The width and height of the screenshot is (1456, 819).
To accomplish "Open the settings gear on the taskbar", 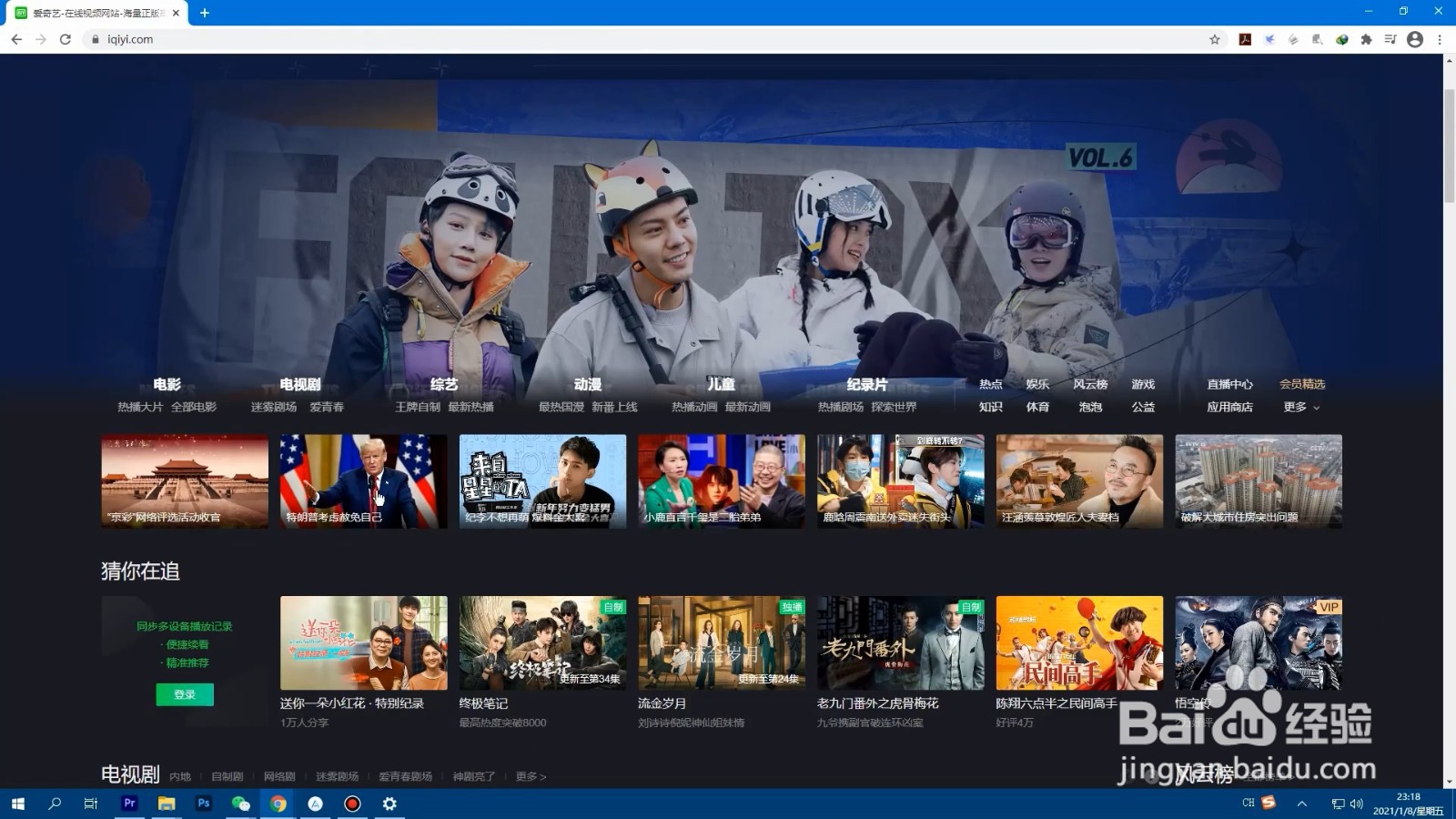I will (x=389, y=804).
